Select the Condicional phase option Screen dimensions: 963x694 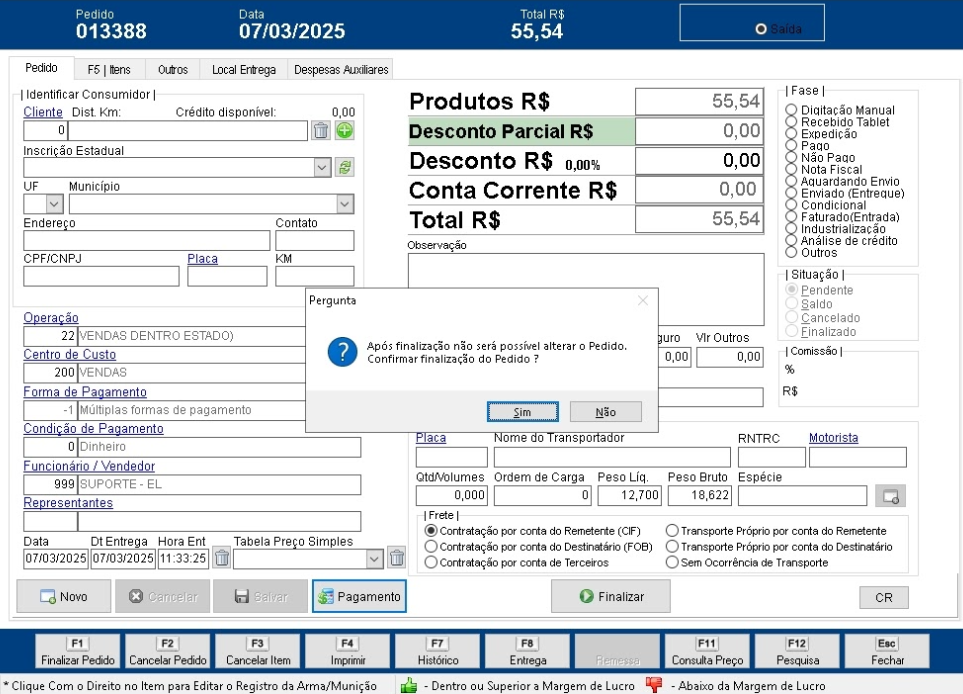pyautogui.click(x=791, y=205)
